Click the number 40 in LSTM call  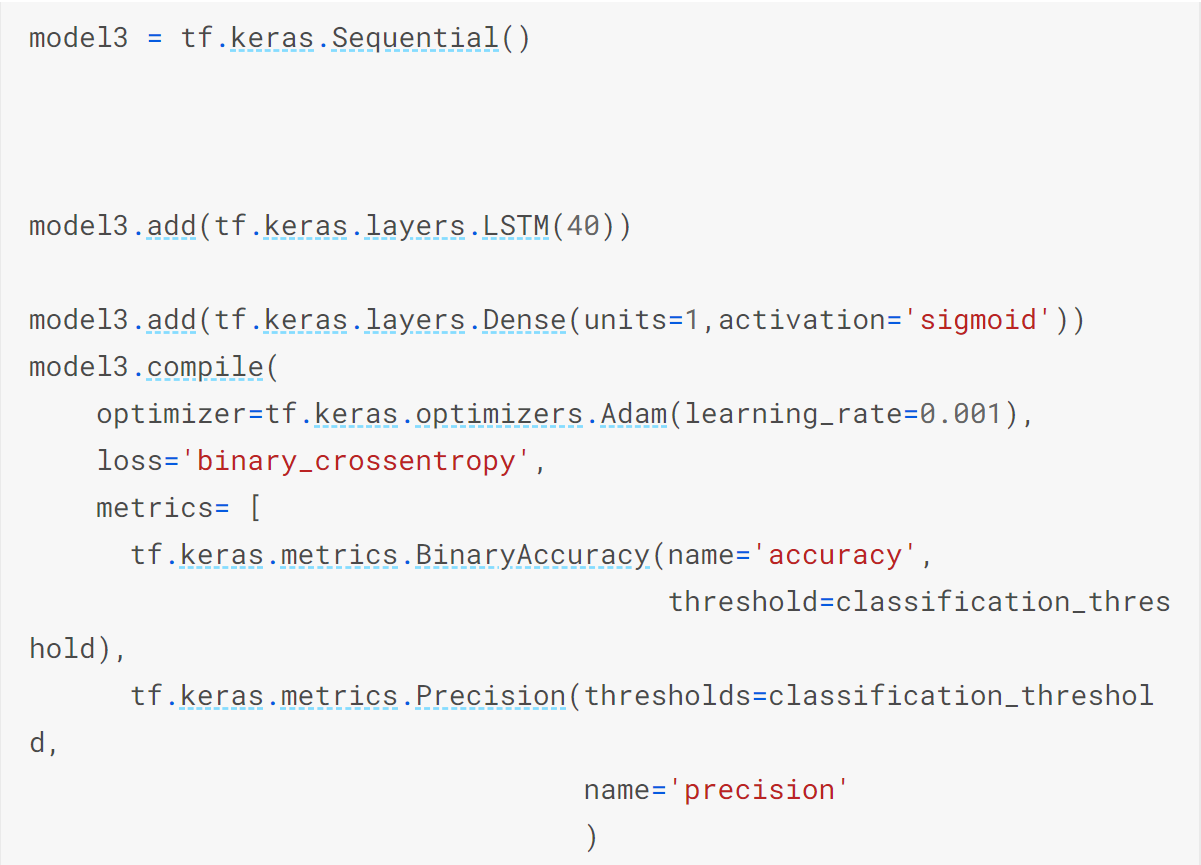point(583,226)
